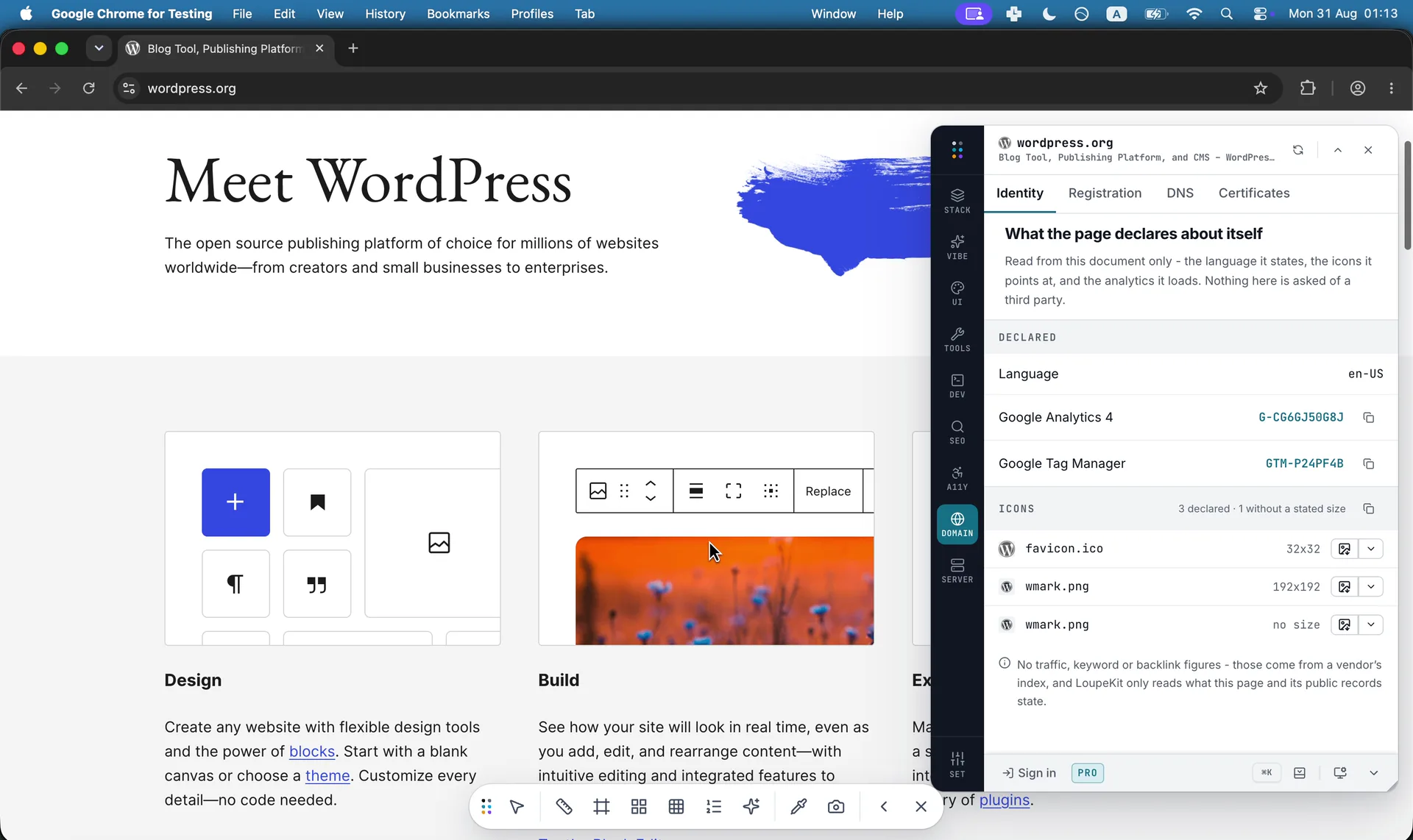The image size is (1413, 840).
Task: Click the LoupeKit dots logo in the panel
Action: pos(957,150)
